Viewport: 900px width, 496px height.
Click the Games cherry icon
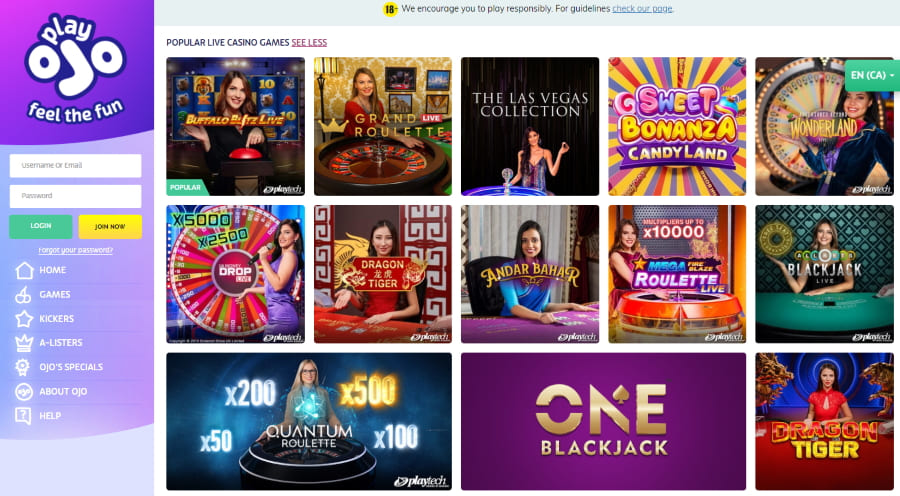click(x=24, y=294)
